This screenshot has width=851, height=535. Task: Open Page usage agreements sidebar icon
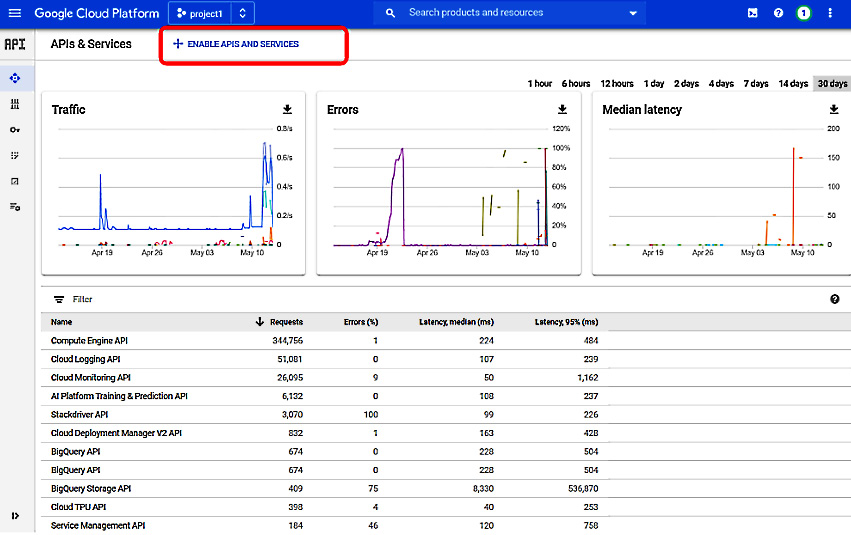point(15,207)
